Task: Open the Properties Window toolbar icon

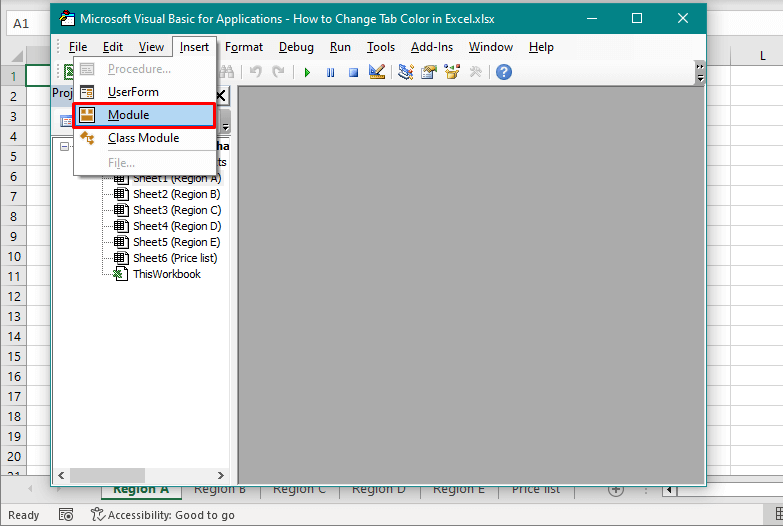Action: click(x=429, y=72)
